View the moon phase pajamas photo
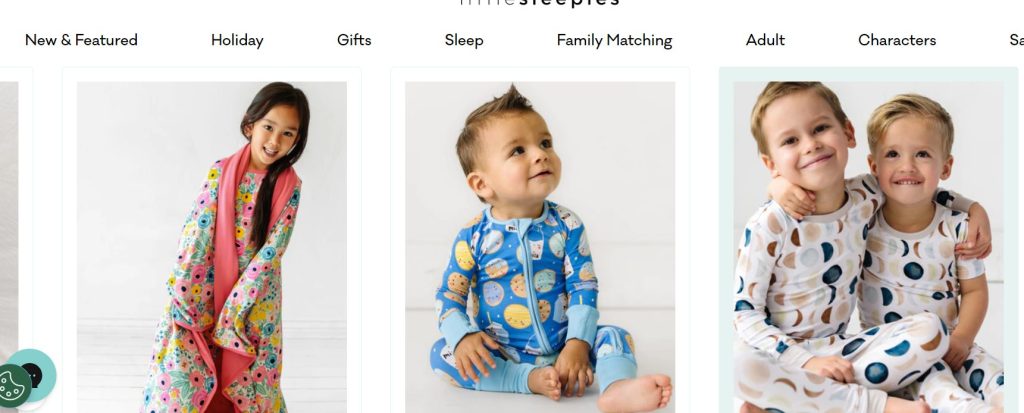Screen dimensions: 1024x413 869,247
